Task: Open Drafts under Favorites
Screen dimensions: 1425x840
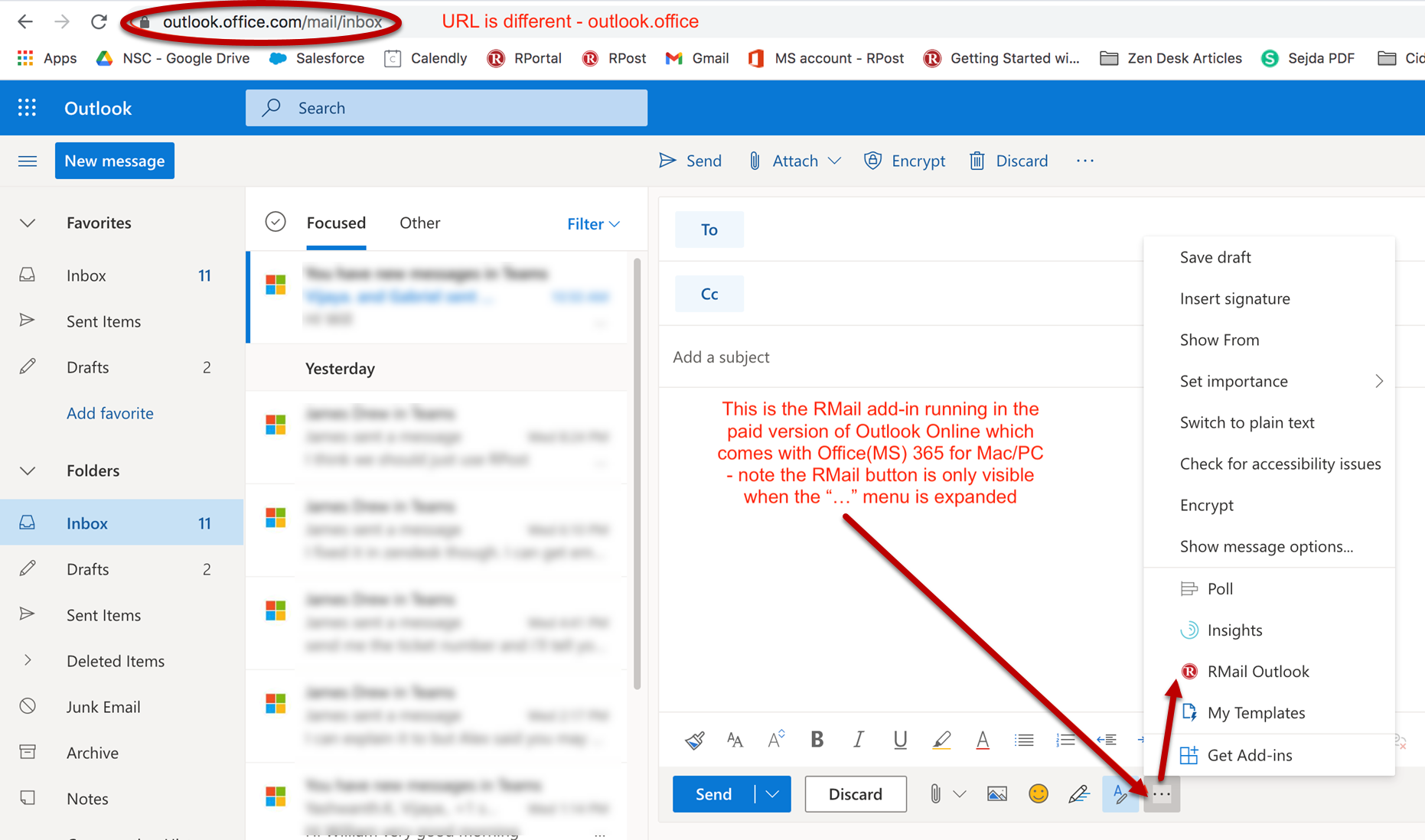Action: 122,367
